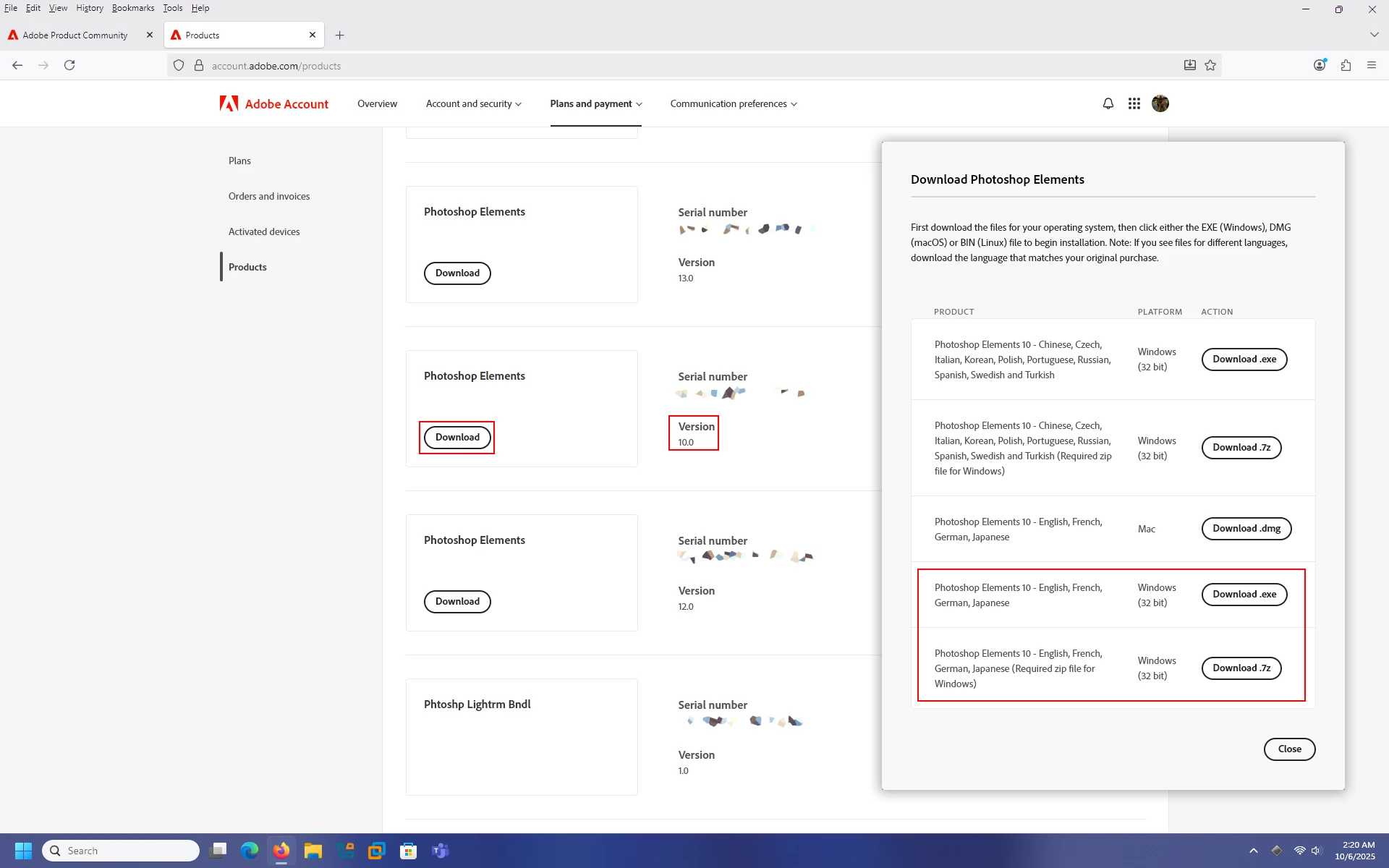Screen dimensions: 1389x868
Task: Expand Communication preferences dropdown
Action: (733, 103)
